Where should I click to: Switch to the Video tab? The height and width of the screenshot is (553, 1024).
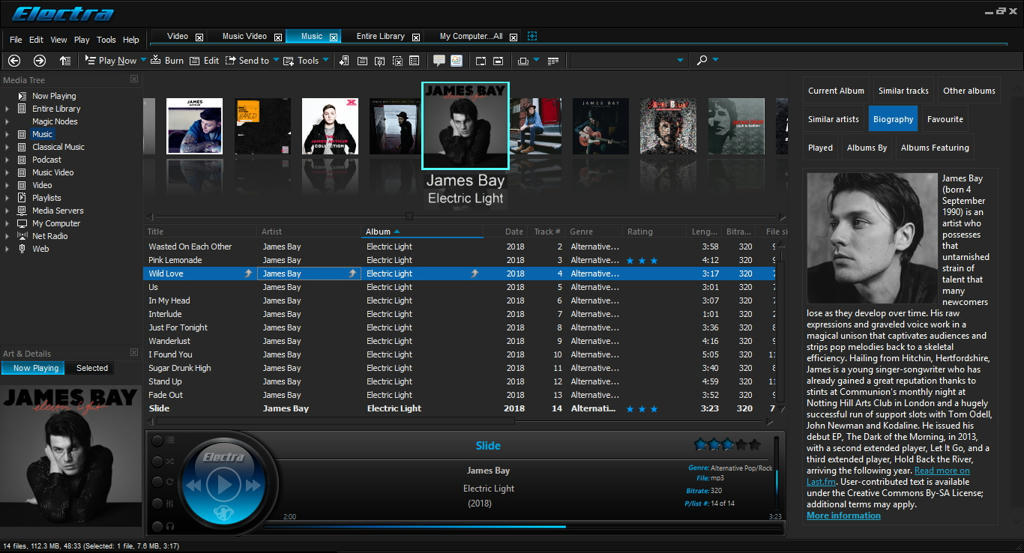[177, 37]
